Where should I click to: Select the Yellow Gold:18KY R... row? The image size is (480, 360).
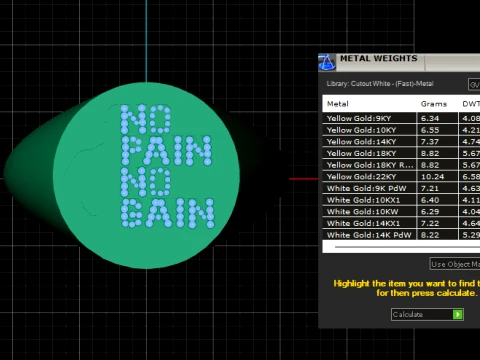click(x=401, y=165)
